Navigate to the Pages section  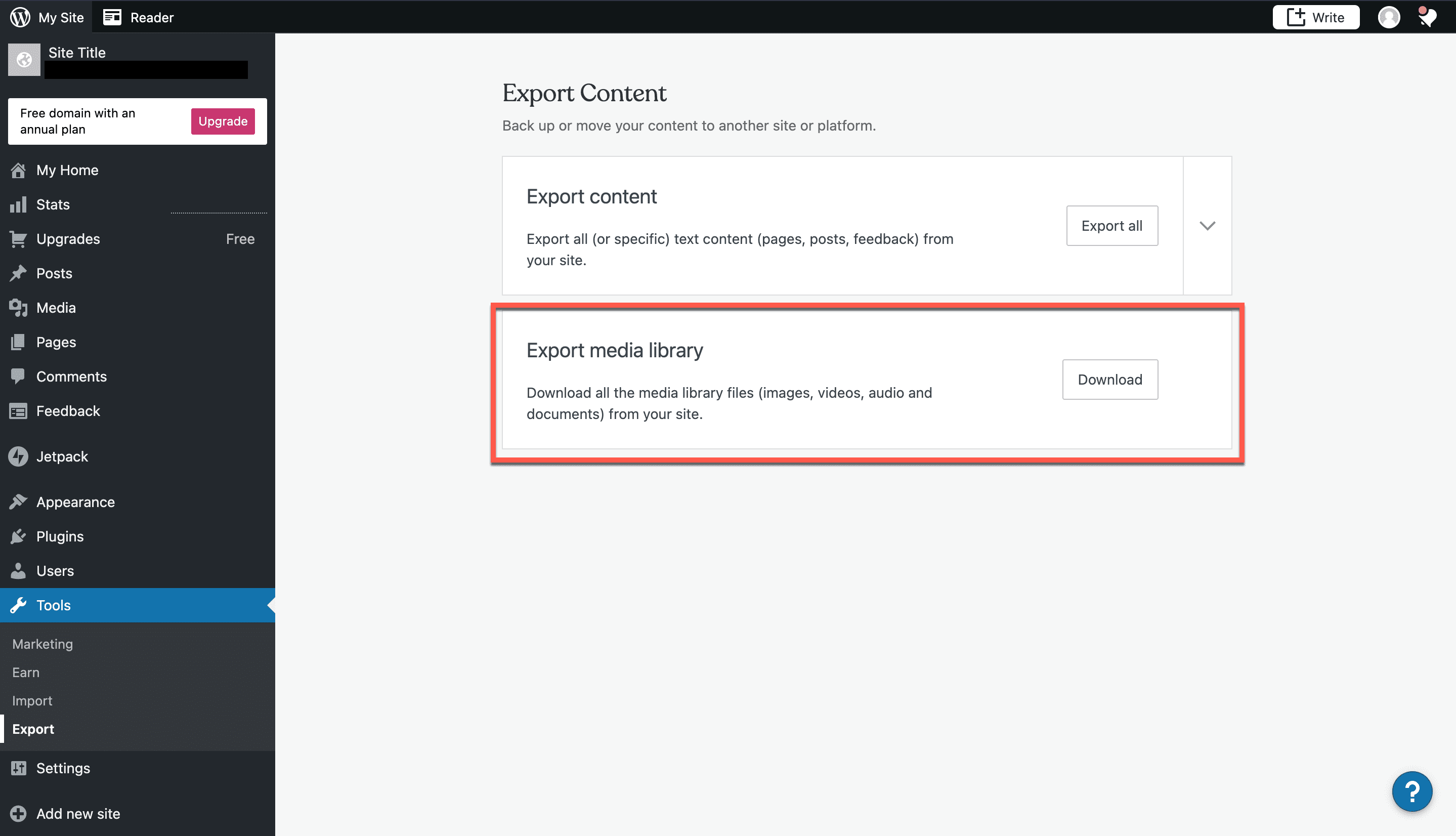[x=56, y=341]
